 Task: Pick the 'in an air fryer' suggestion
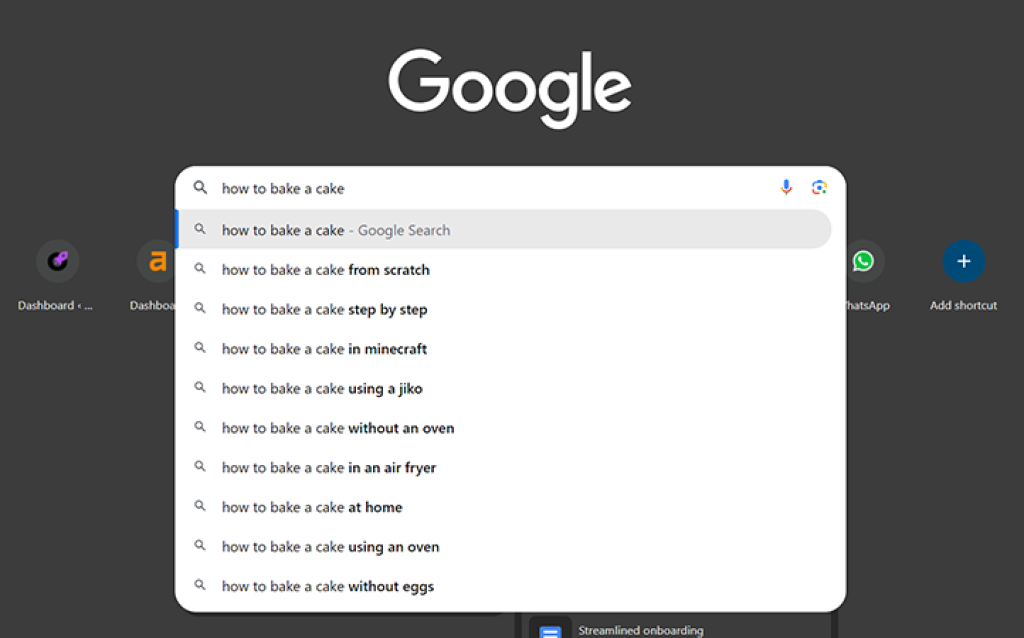click(x=329, y=468)
